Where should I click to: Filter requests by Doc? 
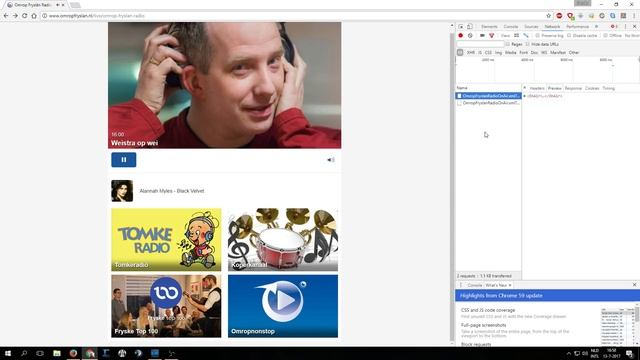click(x=534, y=52)
